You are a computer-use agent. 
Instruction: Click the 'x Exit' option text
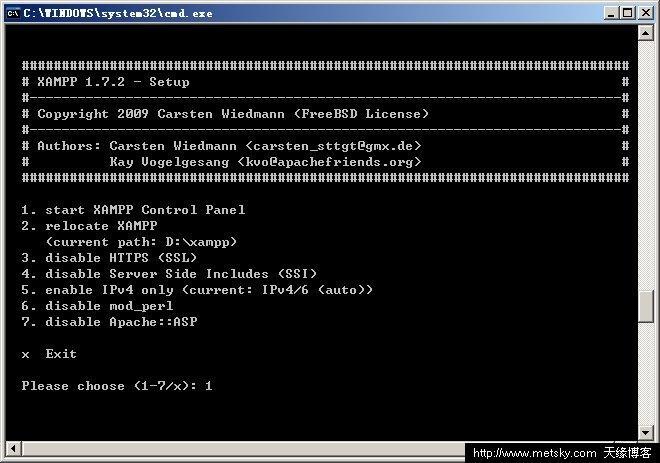click(x=49, y=354)
